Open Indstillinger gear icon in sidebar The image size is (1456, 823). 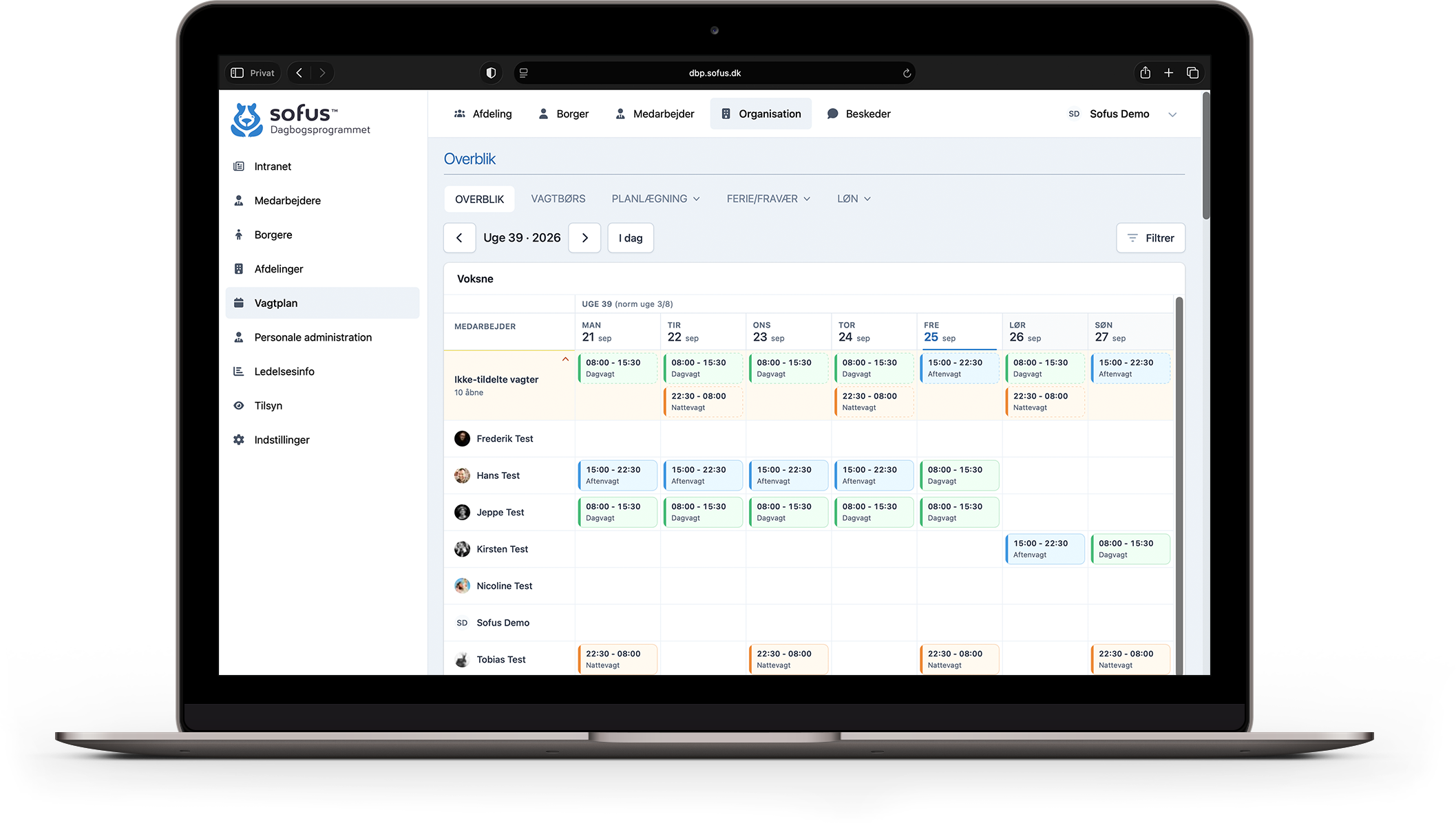point(239,440)
